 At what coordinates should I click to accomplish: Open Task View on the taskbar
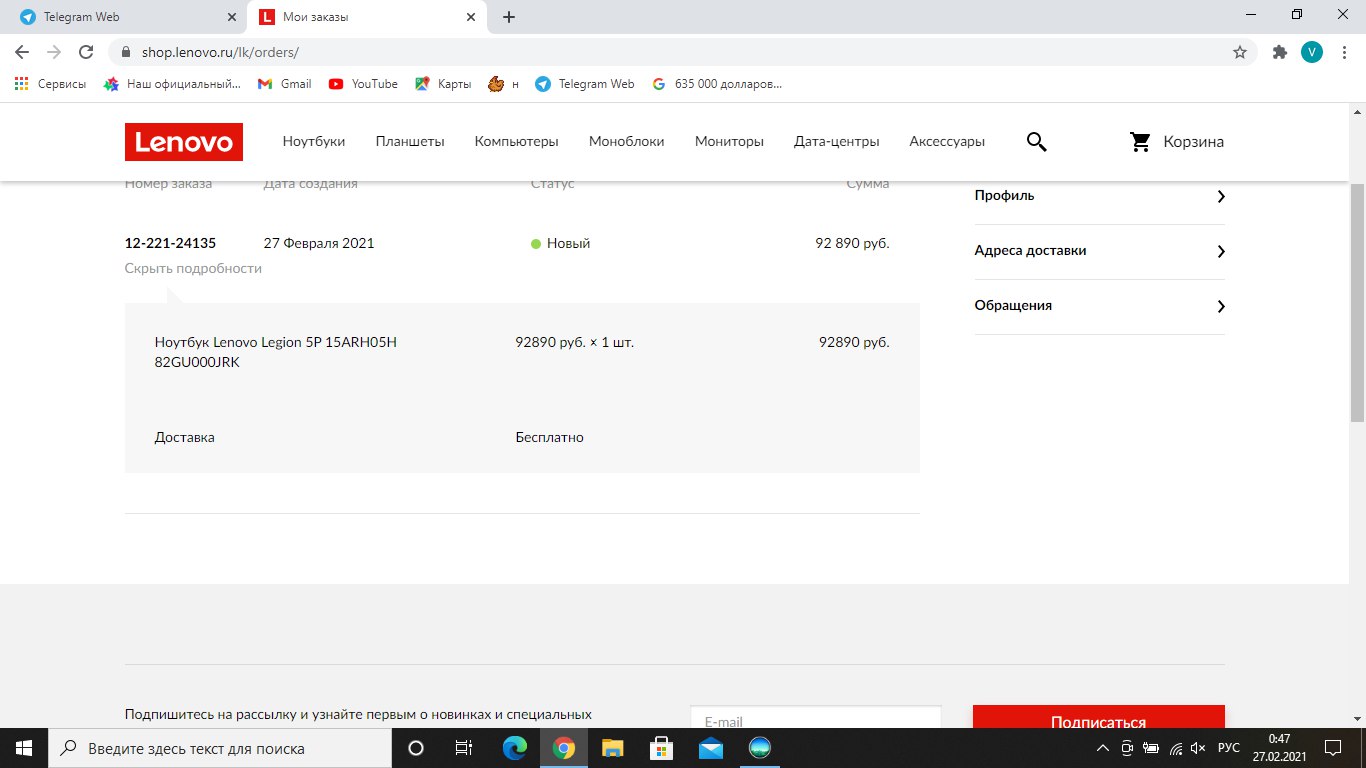[x=464, y=748]
